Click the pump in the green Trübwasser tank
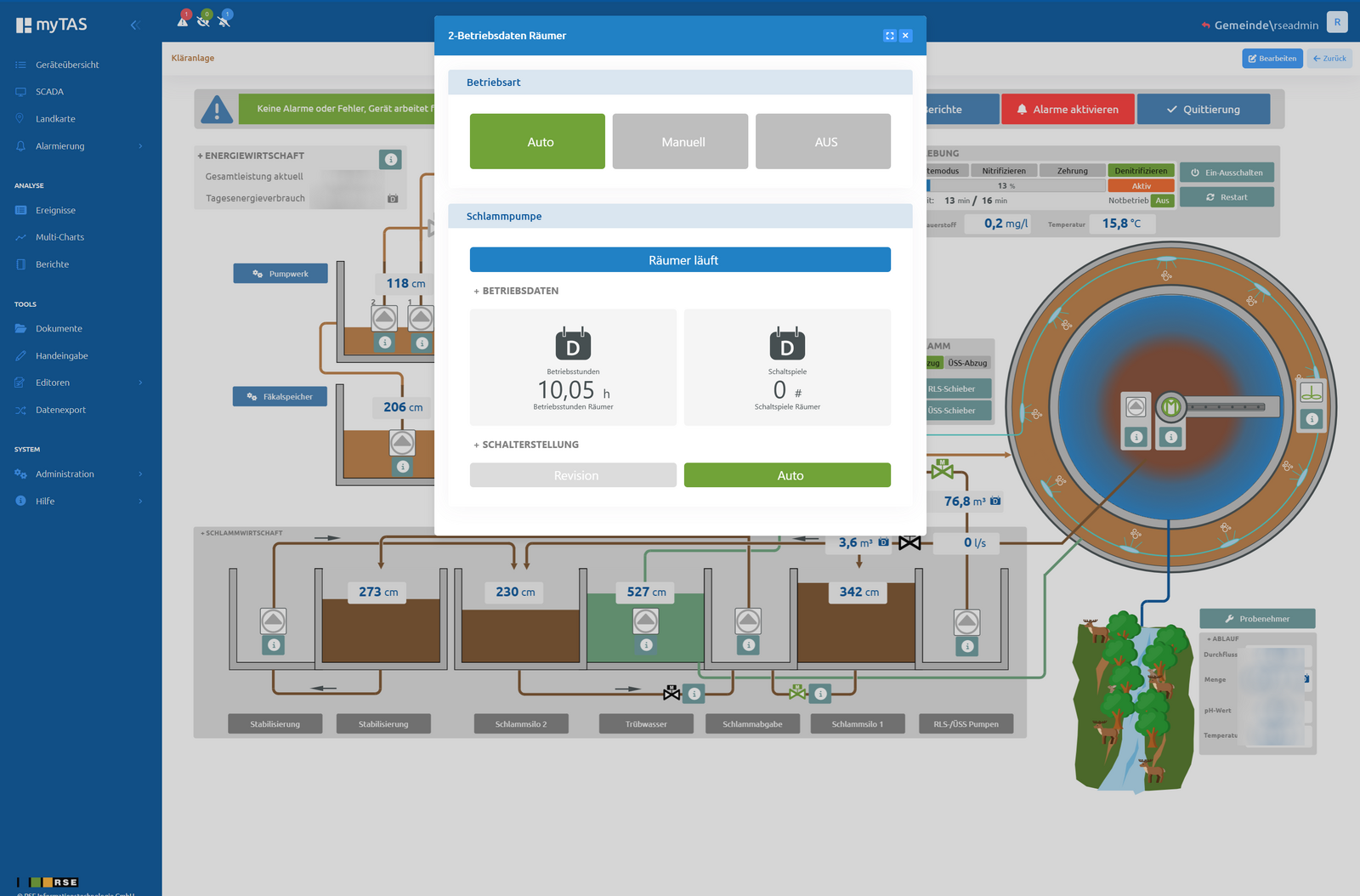1360x896 pixels. [646, 621]
